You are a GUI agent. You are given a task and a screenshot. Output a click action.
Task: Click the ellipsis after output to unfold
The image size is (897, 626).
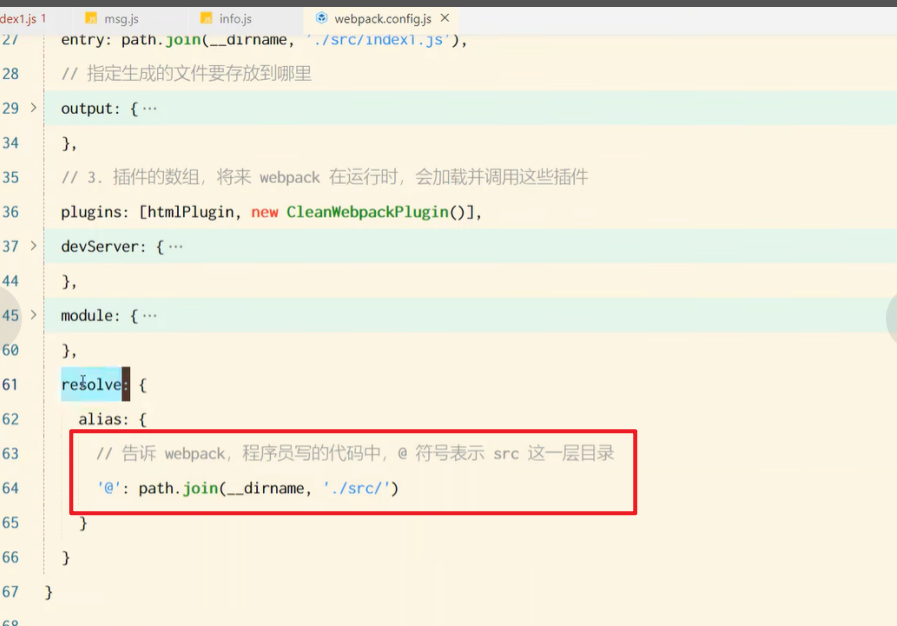[150, 108]
